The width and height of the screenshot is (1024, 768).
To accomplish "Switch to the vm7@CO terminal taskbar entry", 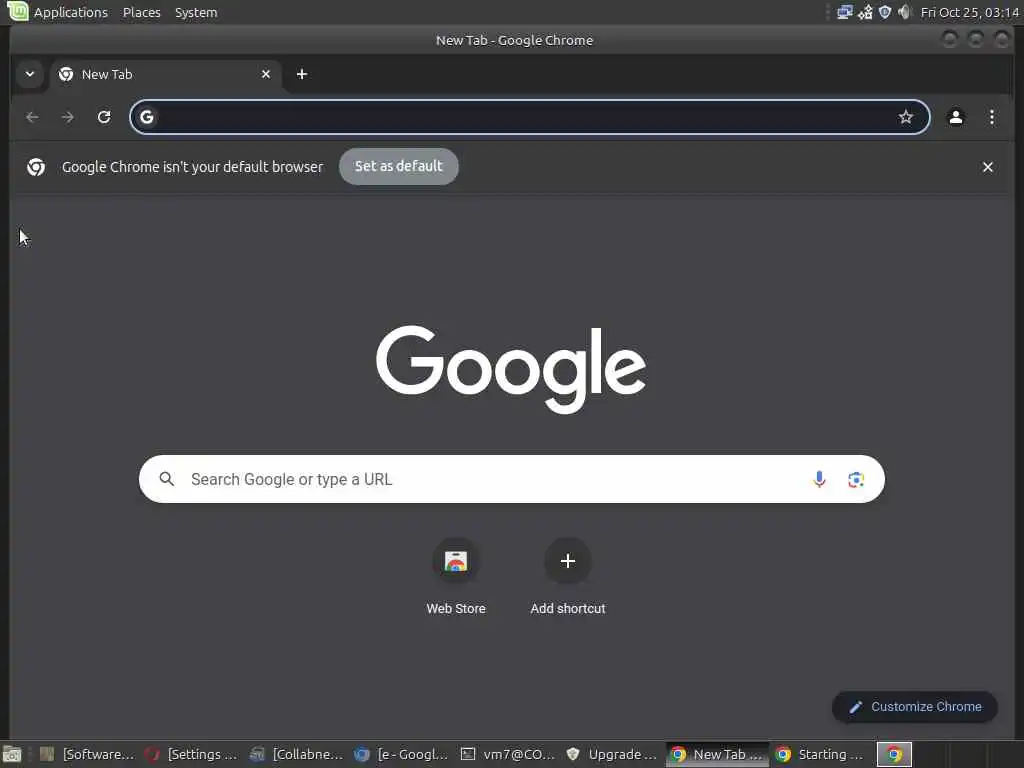I will [507, 755].
